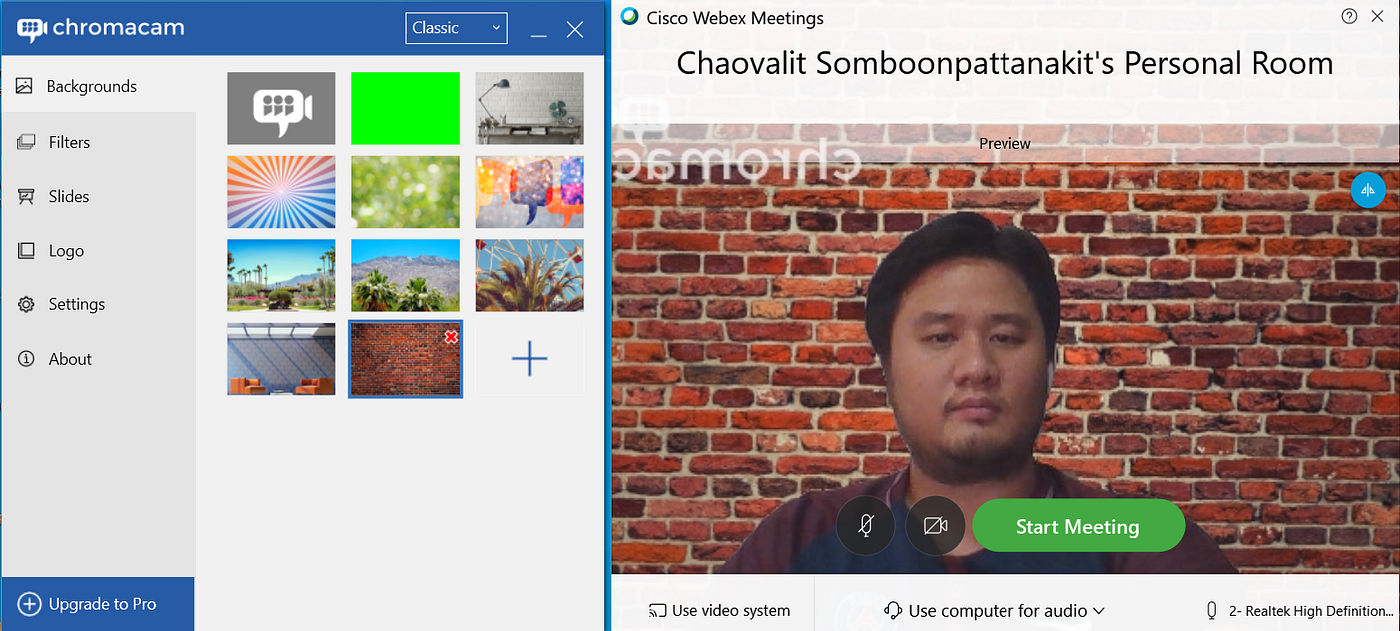
Task: Open the Backgrounds section in ChromaCam
Action: pyautogui.click(x=97, y=86)
